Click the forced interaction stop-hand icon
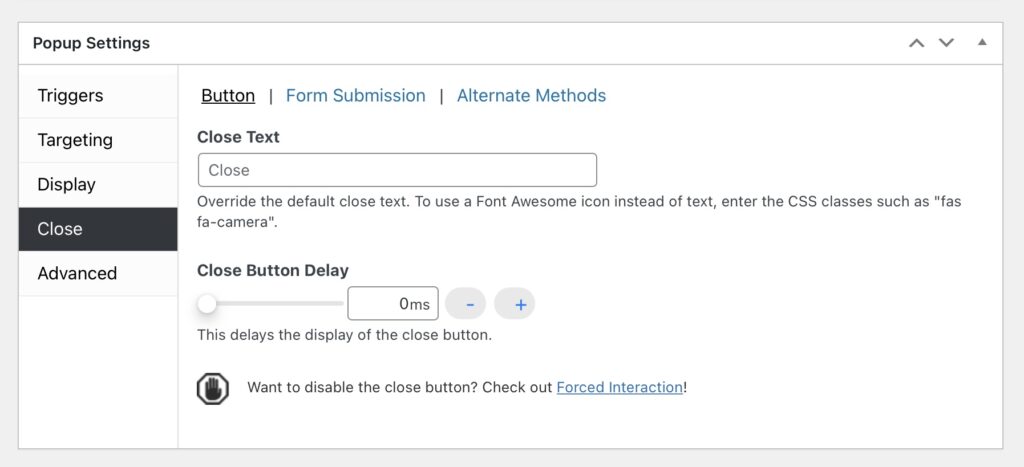The height and width of the screenshot is (467, 1024). click(212, 389)
